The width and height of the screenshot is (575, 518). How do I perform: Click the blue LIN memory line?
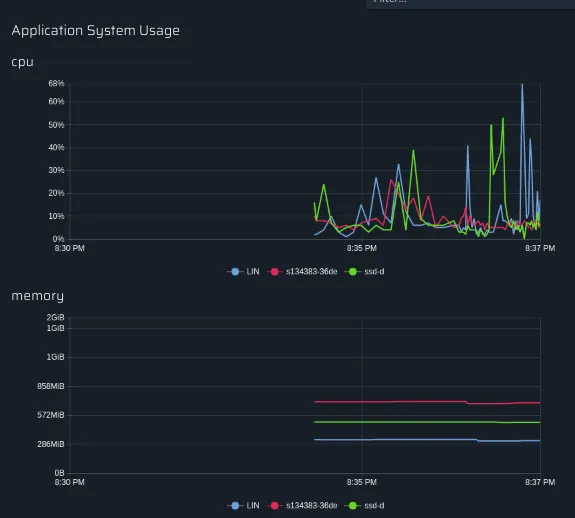click(427, 440)
